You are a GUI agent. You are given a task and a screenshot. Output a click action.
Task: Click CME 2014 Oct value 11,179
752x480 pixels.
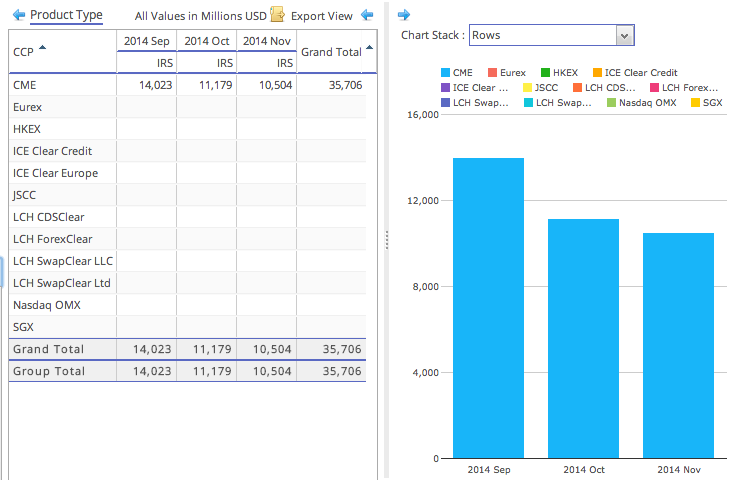click(x=215, y=85)
